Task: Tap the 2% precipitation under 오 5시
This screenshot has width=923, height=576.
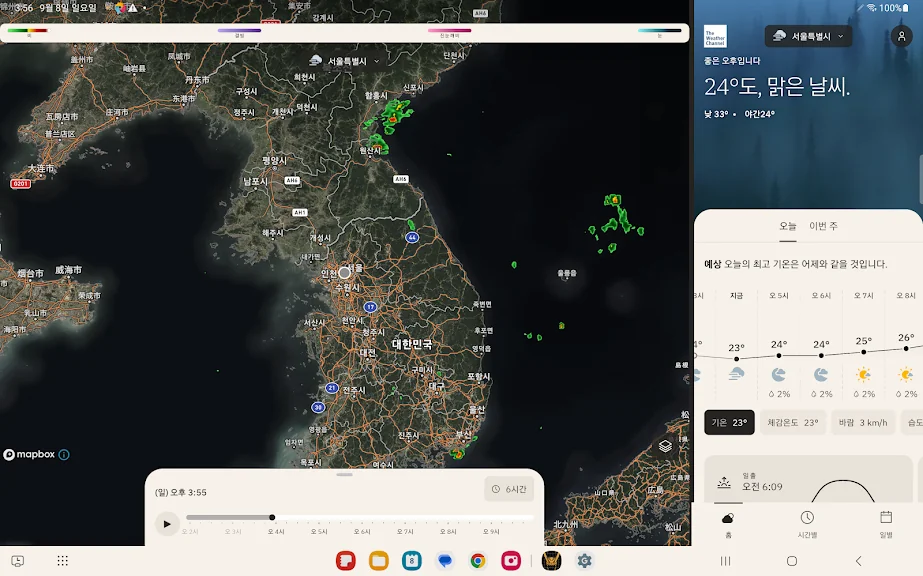Action: click(779, 394)
